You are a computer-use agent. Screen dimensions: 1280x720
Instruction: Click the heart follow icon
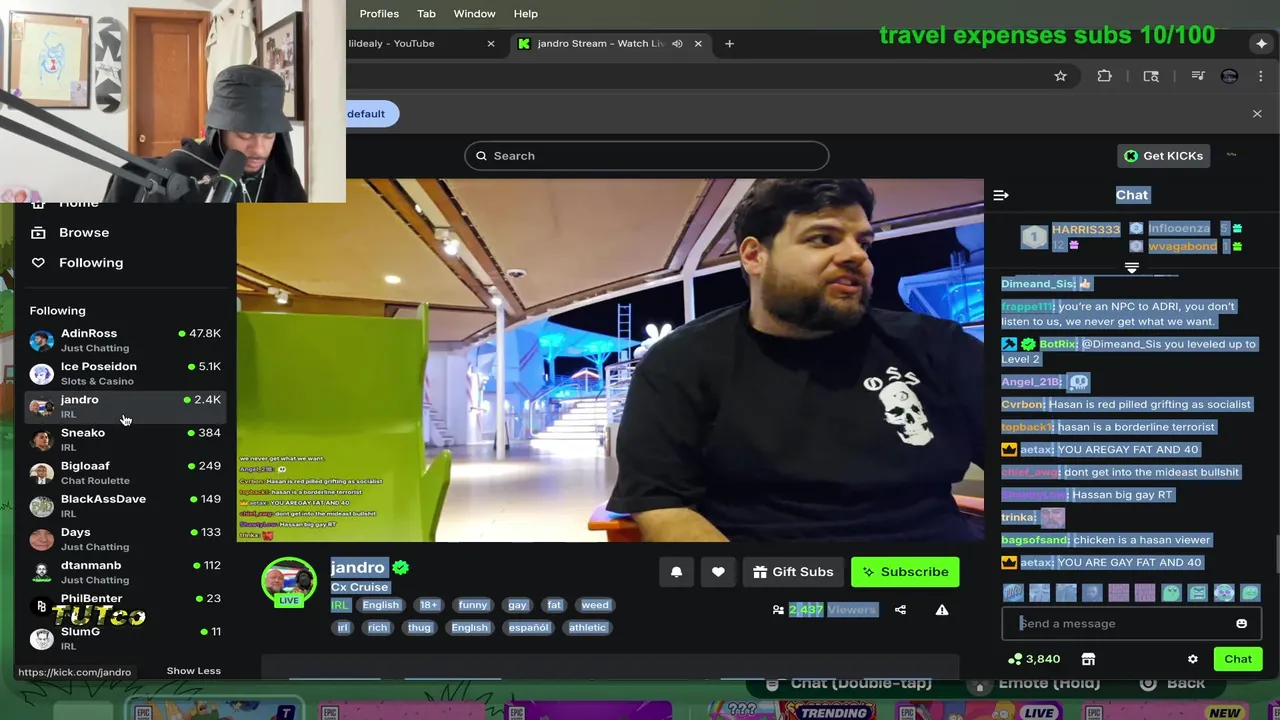point(718,572)
